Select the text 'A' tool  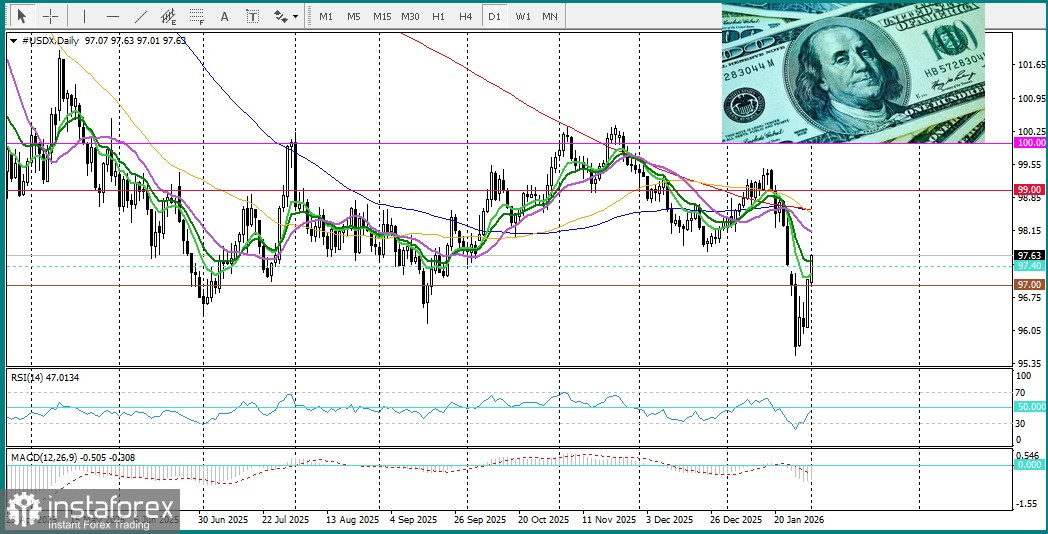224,16
